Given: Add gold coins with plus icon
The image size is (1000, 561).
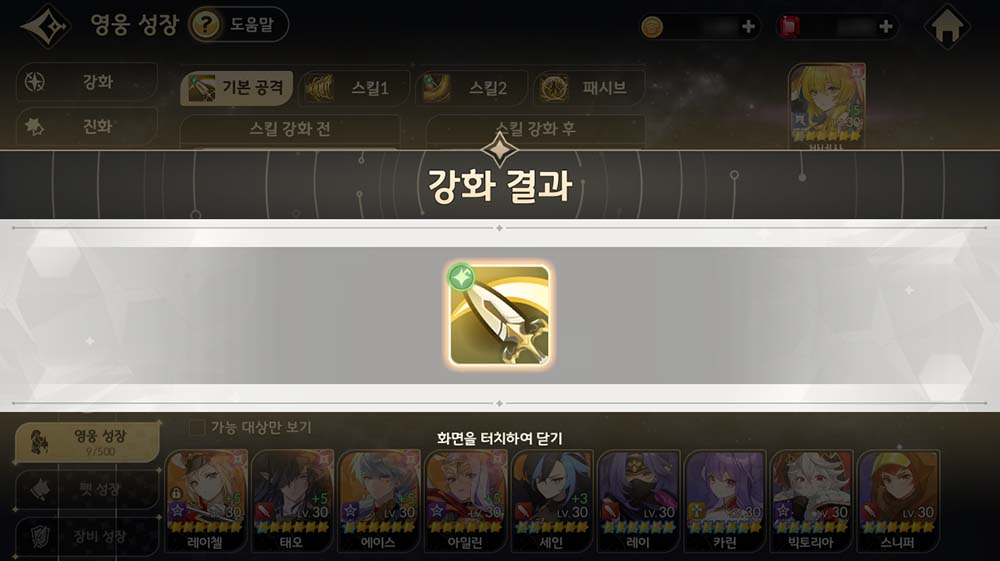Looking at the screenshot, I should (x=748, y=26).
